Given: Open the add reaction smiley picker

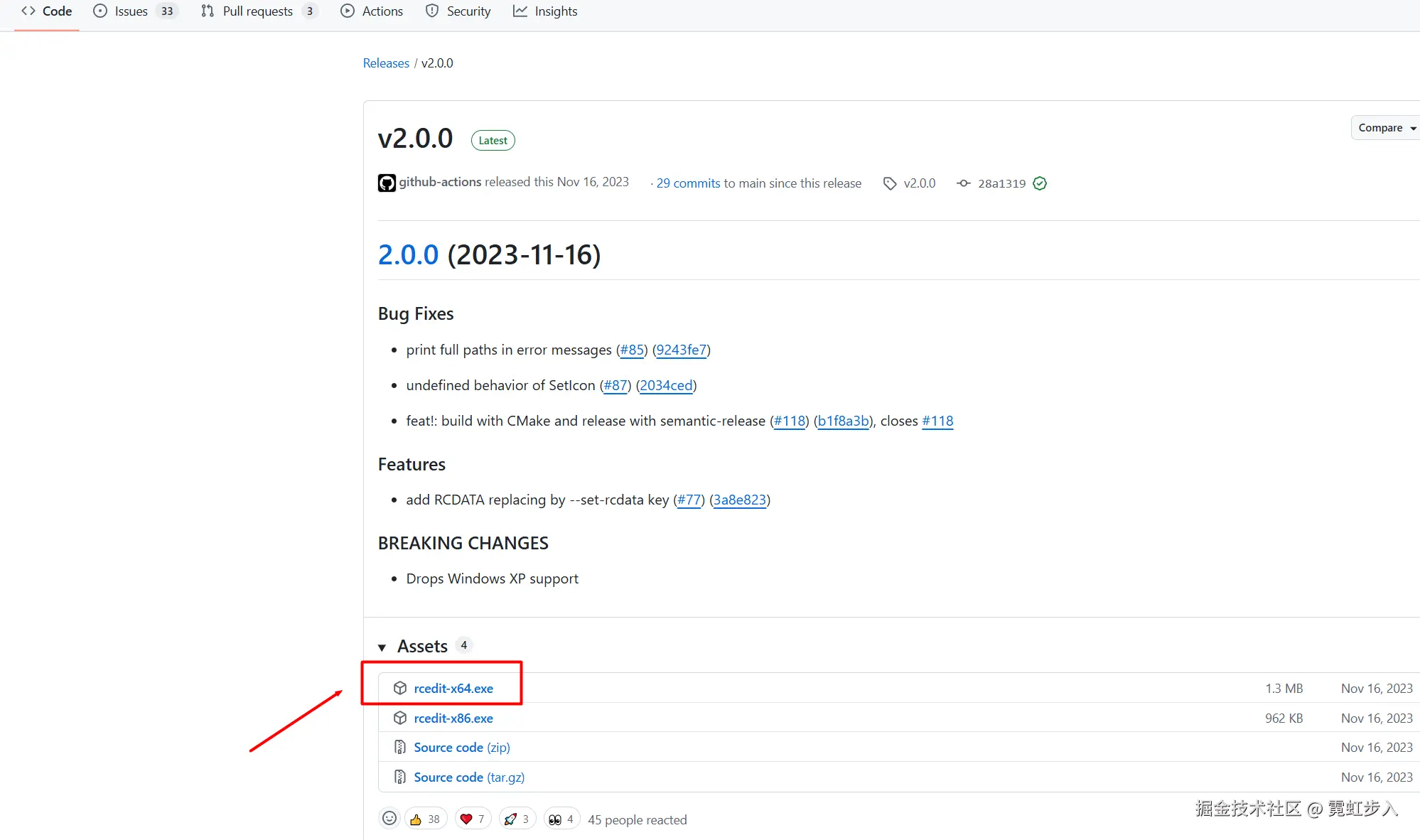Looking at the screenshot, I should [389, 819].
